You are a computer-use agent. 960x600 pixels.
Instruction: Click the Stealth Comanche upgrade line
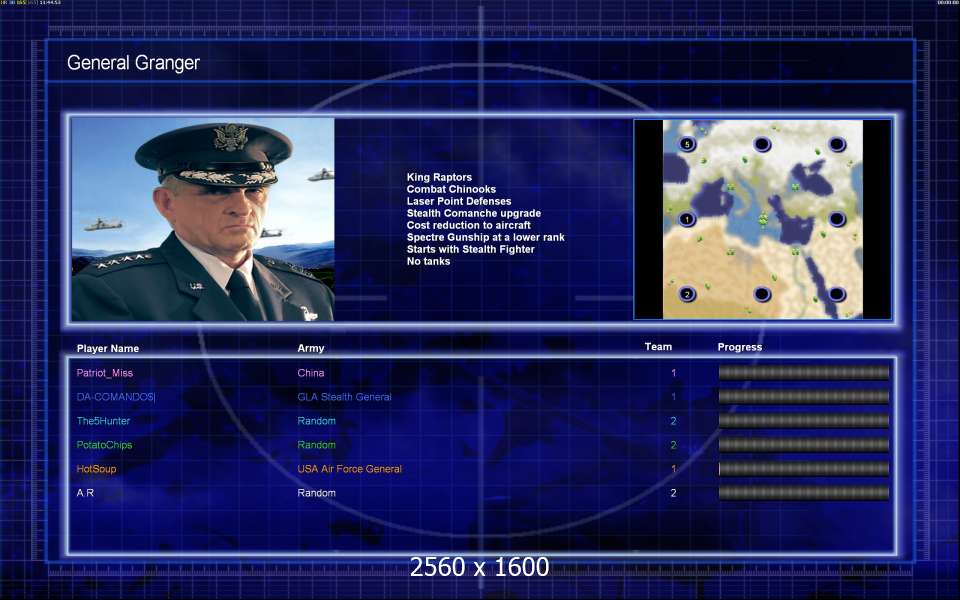(474, 213)
